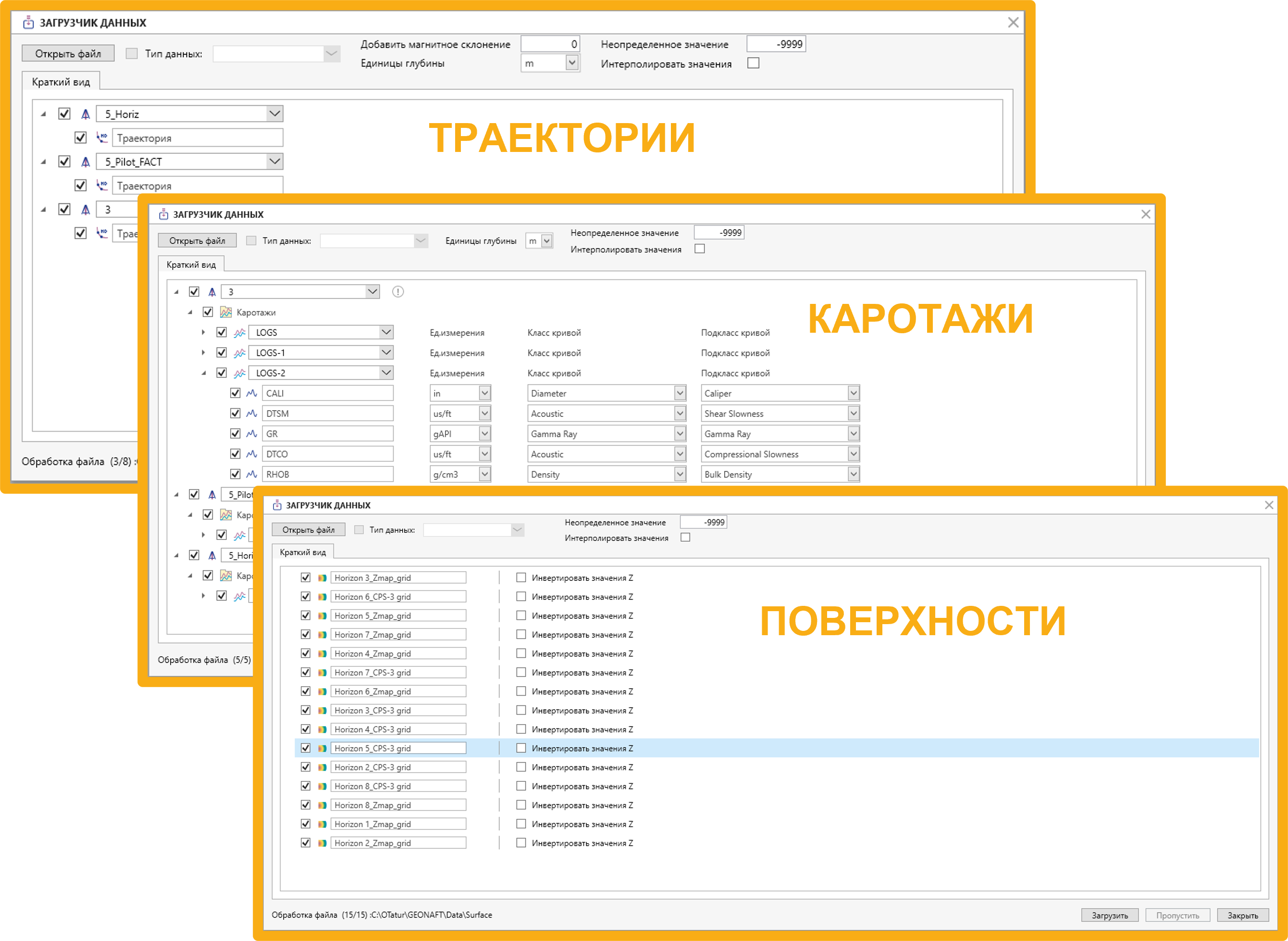Click surface icon for Horizon 1_Zmap_grid
The width and height of the screenshot is (1288, 941).
coord(322,824)
